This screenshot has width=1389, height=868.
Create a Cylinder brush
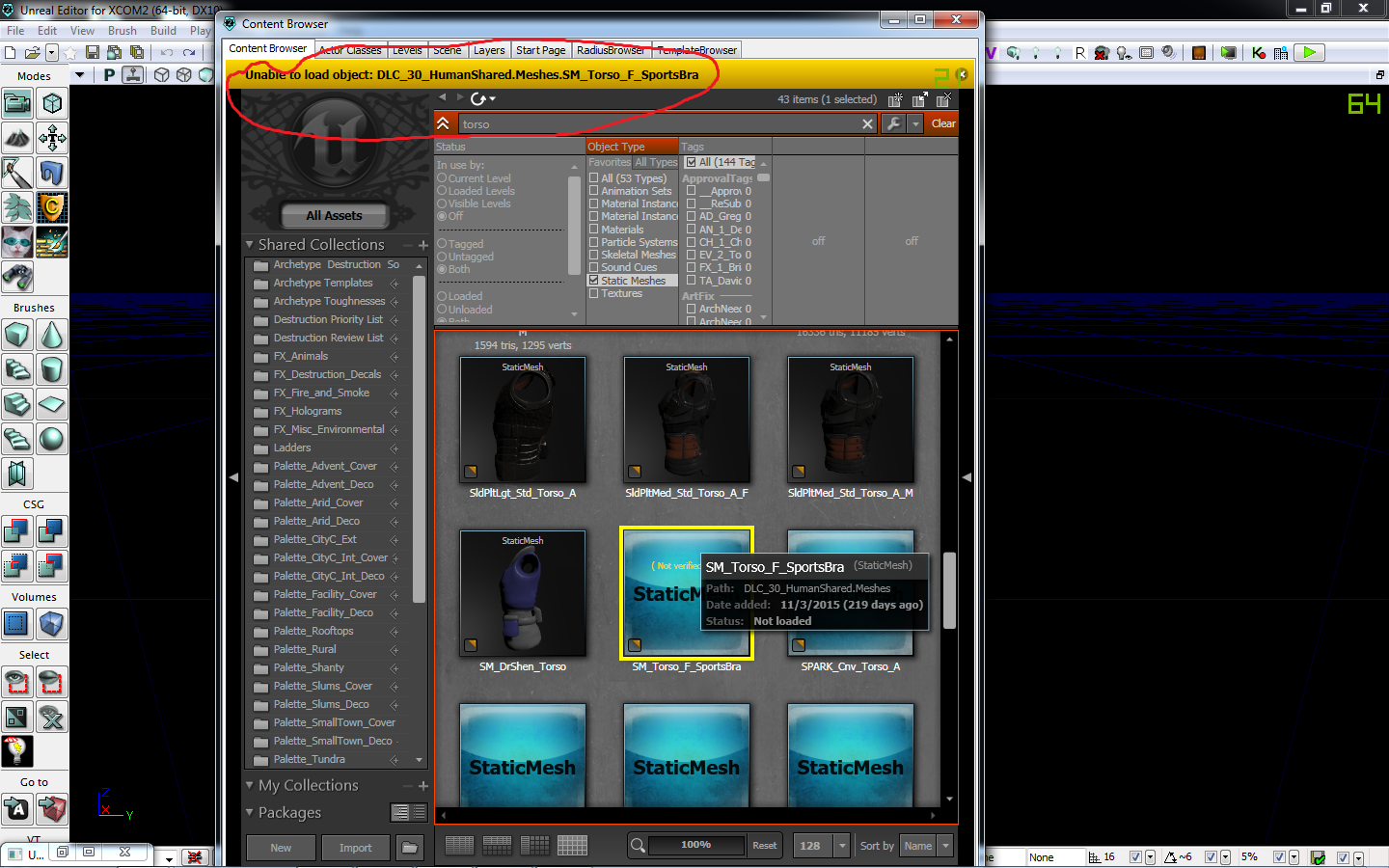pos(52,369)
